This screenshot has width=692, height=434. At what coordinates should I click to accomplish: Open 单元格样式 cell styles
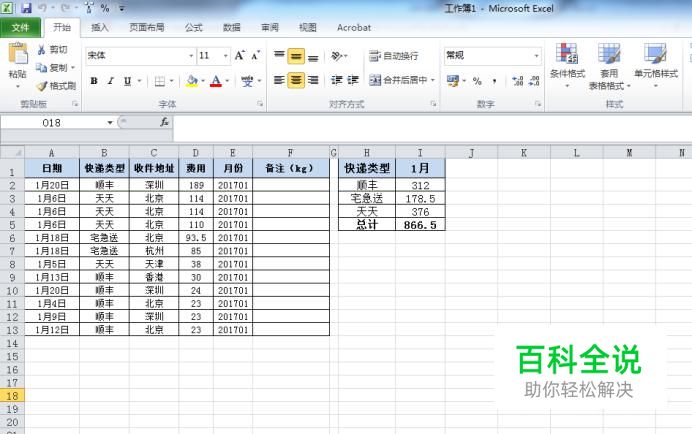(x=656, y=65)
